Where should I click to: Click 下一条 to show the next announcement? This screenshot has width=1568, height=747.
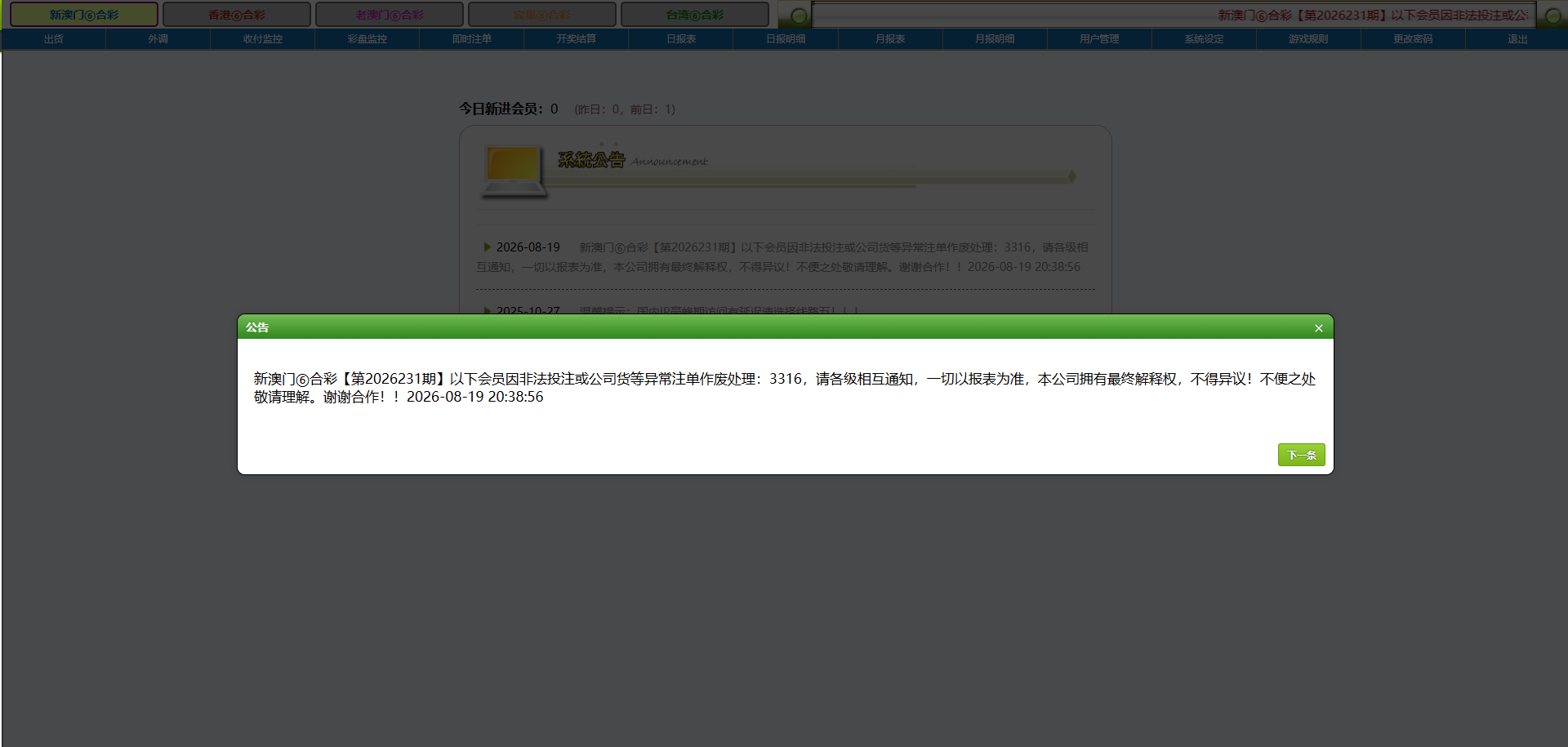[x=1301, y=455]
